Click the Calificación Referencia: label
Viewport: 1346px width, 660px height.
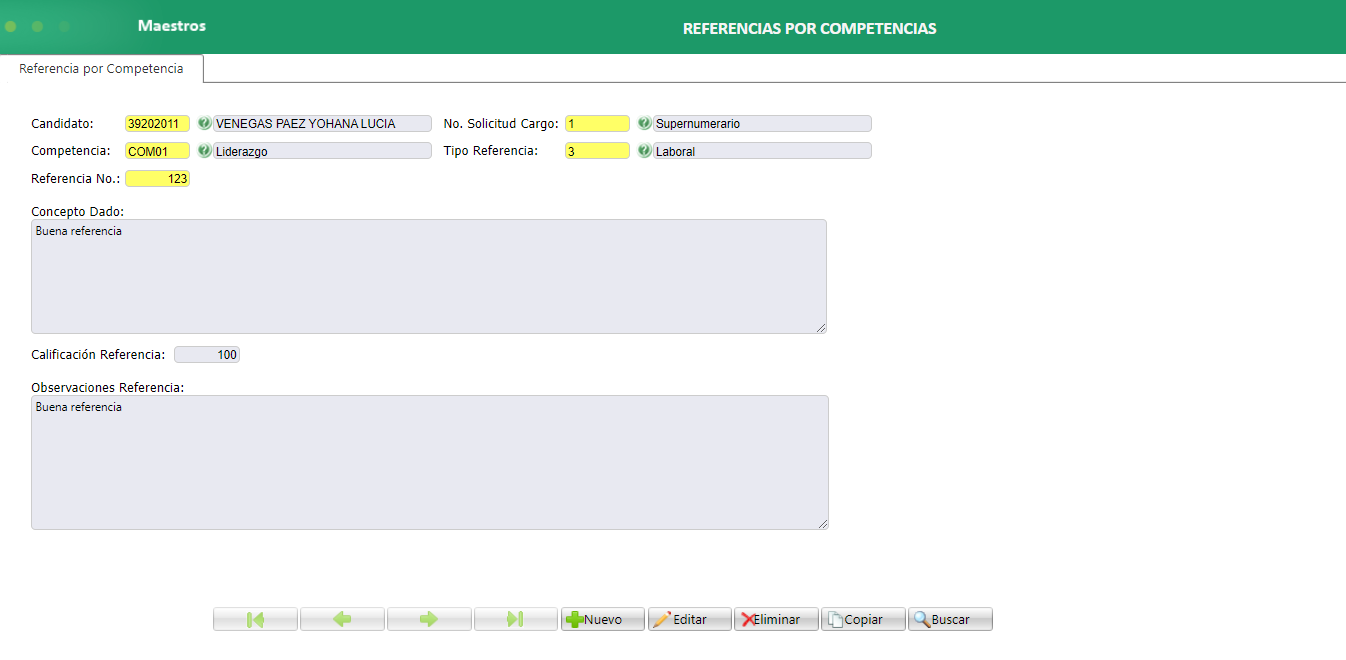point(98,355)
